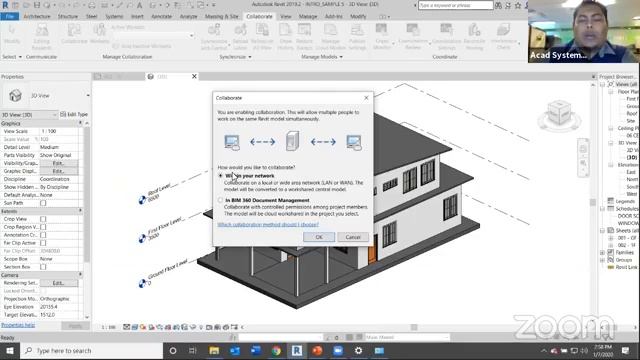The image size is (640, 360).
Task: Click the Publish Settings icon
Action: 357,30
